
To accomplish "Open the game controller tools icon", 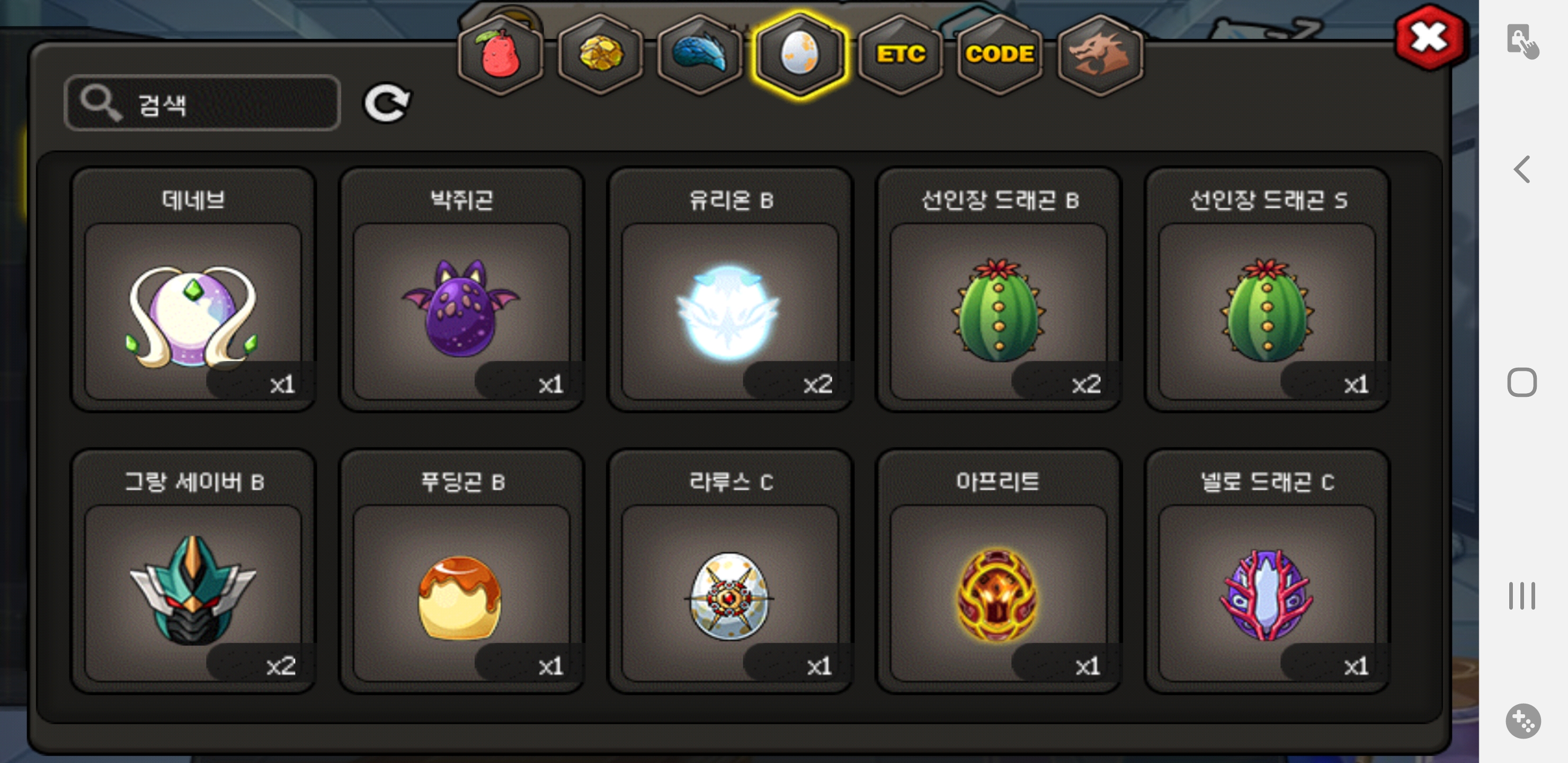I will 1523,721.
